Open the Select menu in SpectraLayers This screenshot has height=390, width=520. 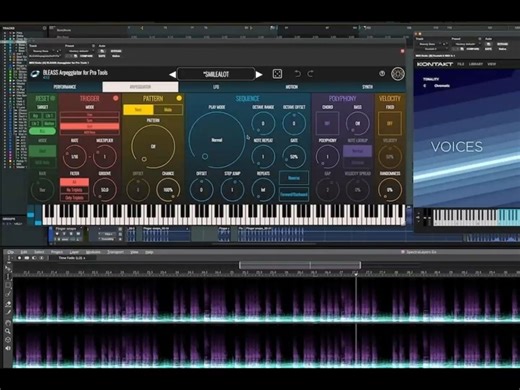point(39,252)
